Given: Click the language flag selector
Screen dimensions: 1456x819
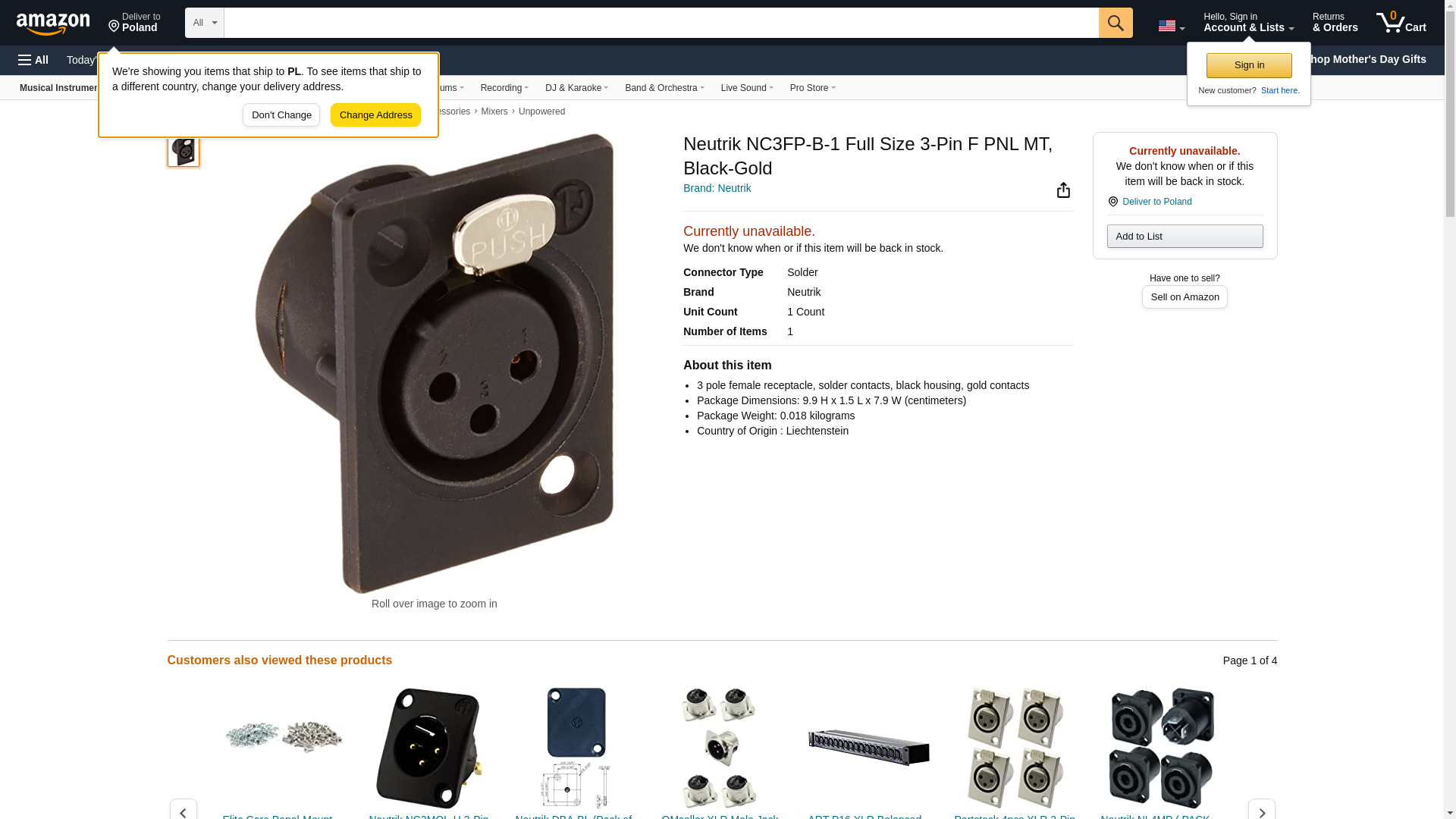Looking at the screenshot, I should coord(1171,26).
